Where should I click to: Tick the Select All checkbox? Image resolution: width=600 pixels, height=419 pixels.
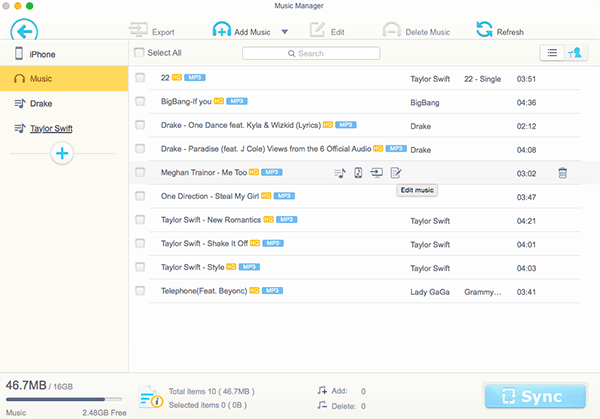[x=139, y=52]
